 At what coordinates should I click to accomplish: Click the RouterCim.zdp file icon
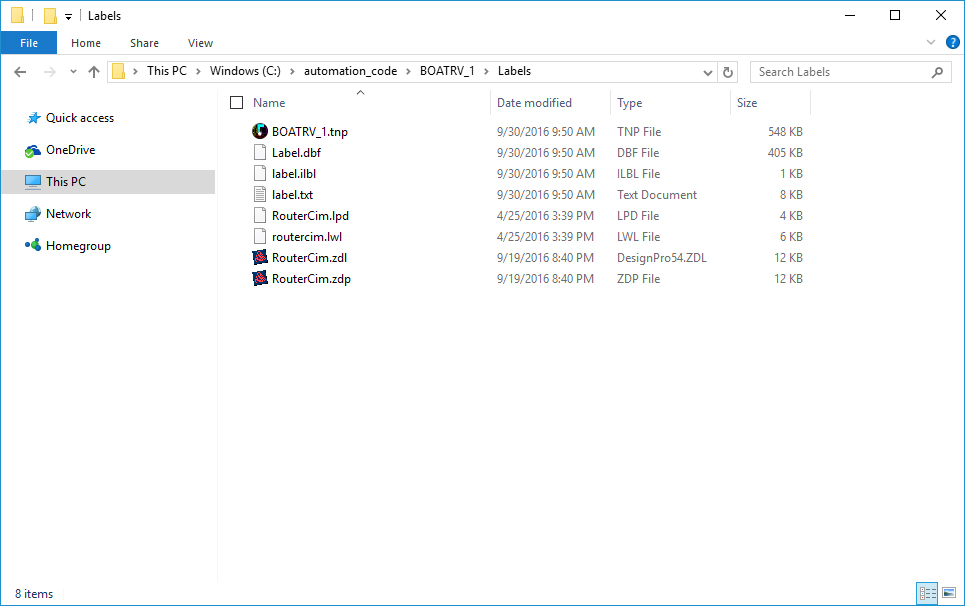[261, 278]
